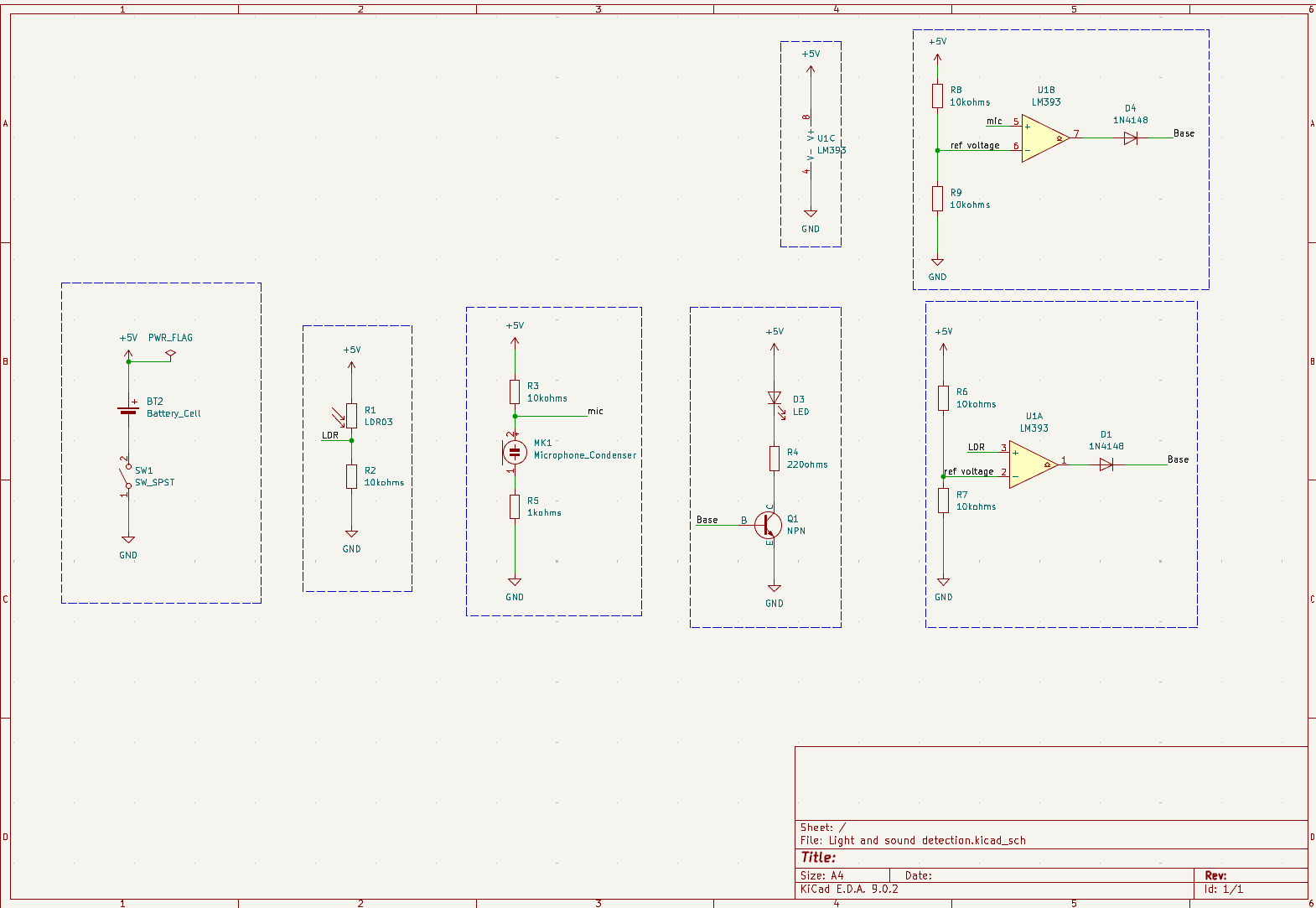Pick the R1 LDR03 photoresistor symbol
The image size is (1316, 908).
click(347, 416)
